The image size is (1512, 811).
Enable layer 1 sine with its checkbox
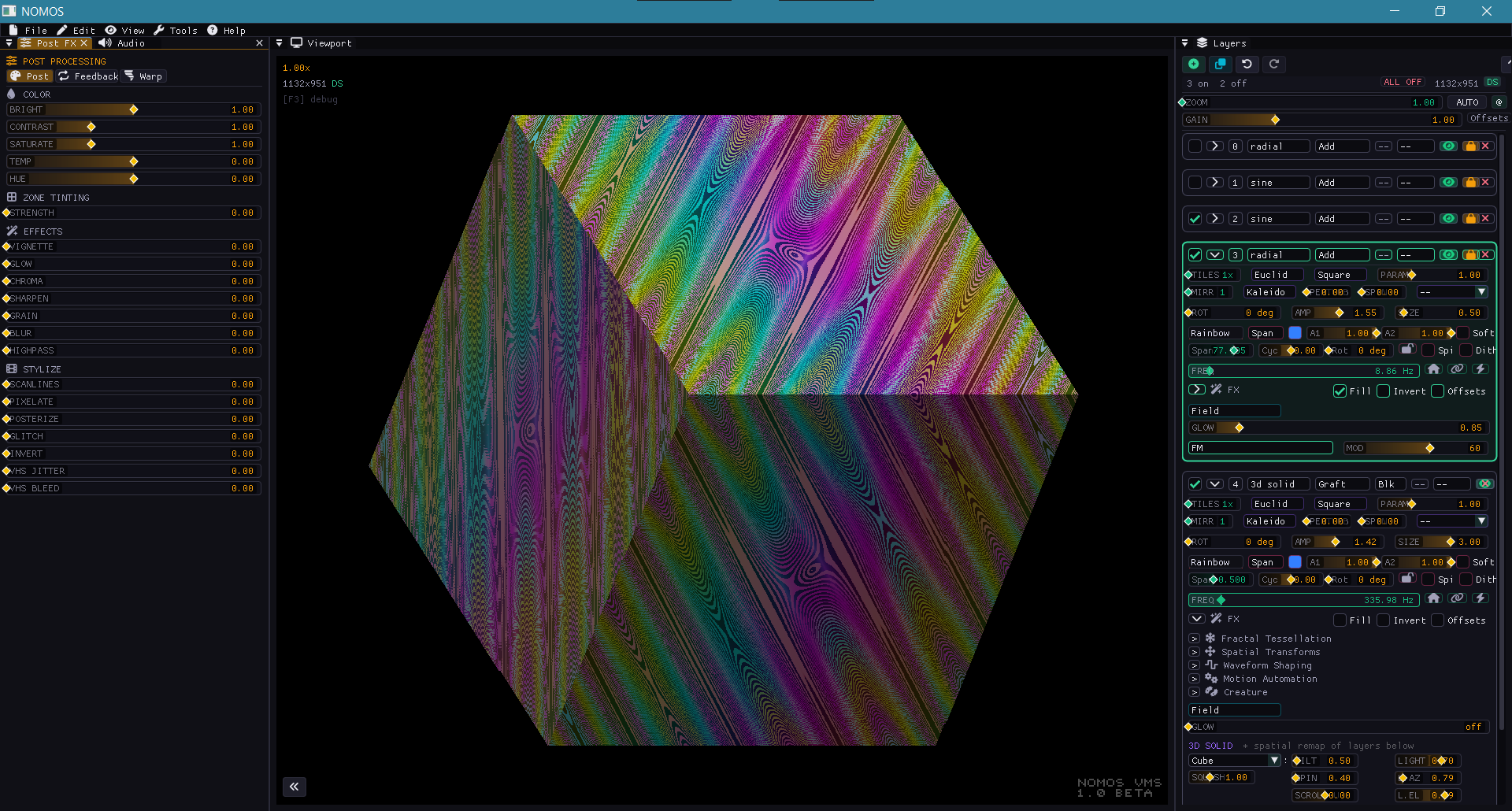click(1195, 182)
